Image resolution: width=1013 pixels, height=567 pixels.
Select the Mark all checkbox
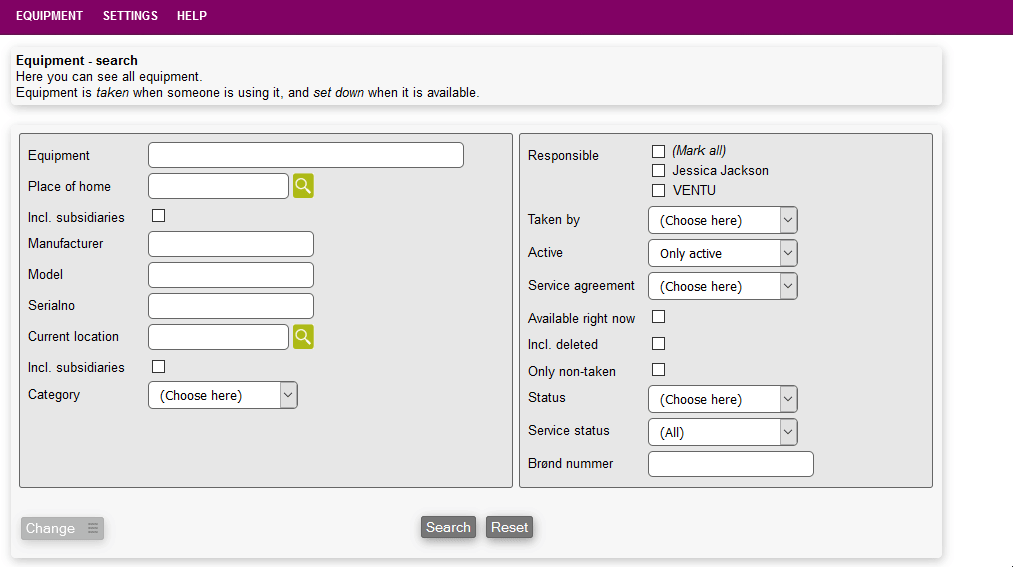(658, 151)
